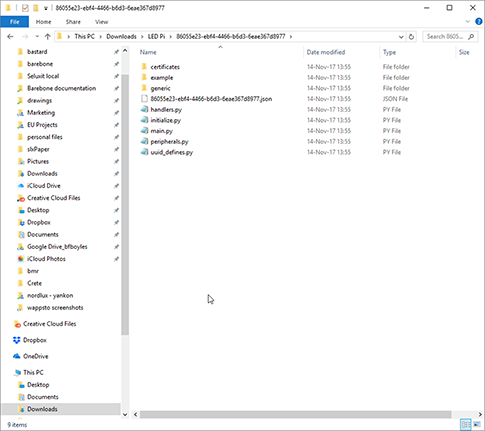This screenshot has width=485, height=431.
Task: Click the Back navigation arrow
Action: click(10, 37)
